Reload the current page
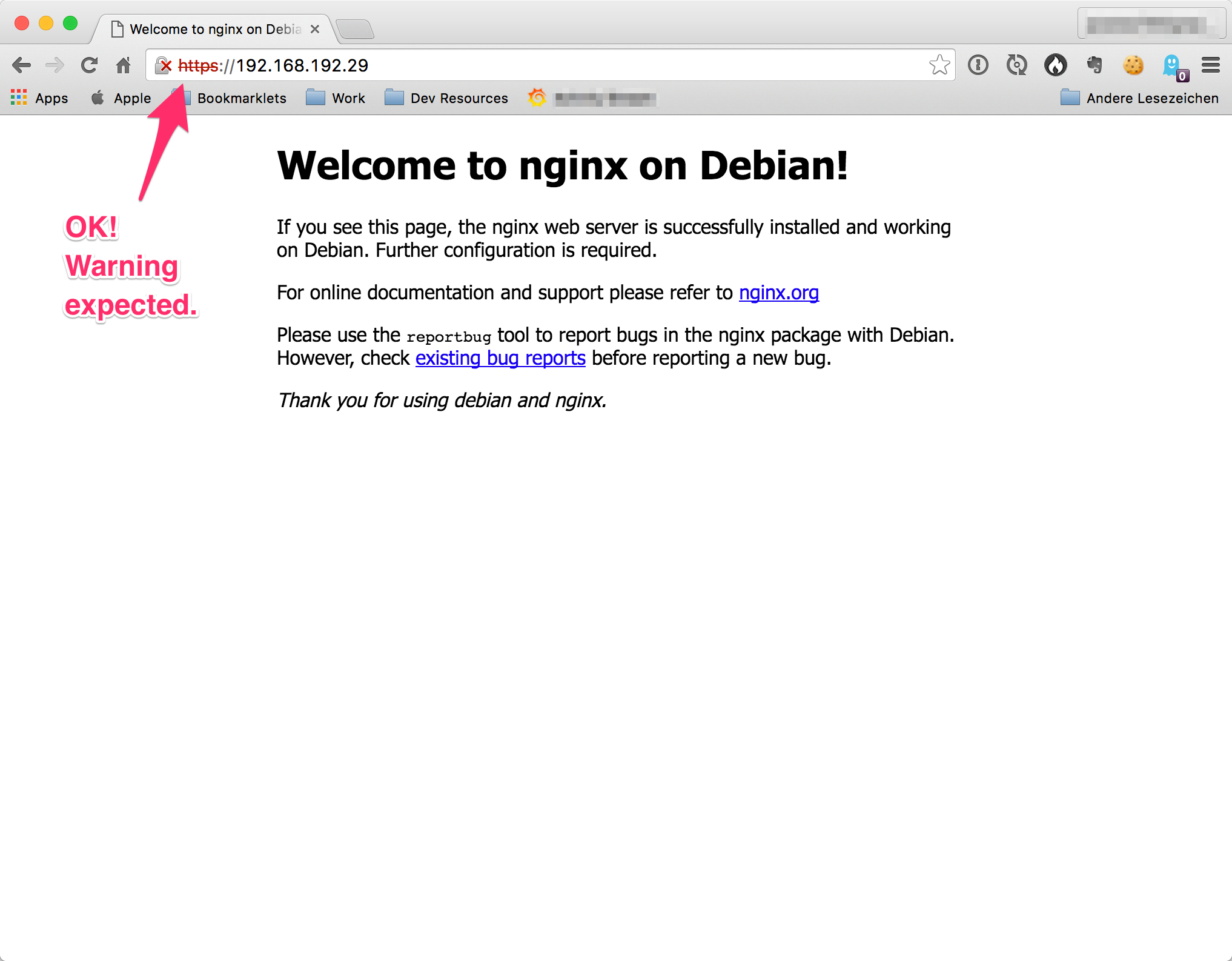The height and width of the screenshot is (961, 1232). (x=90, y=65)
